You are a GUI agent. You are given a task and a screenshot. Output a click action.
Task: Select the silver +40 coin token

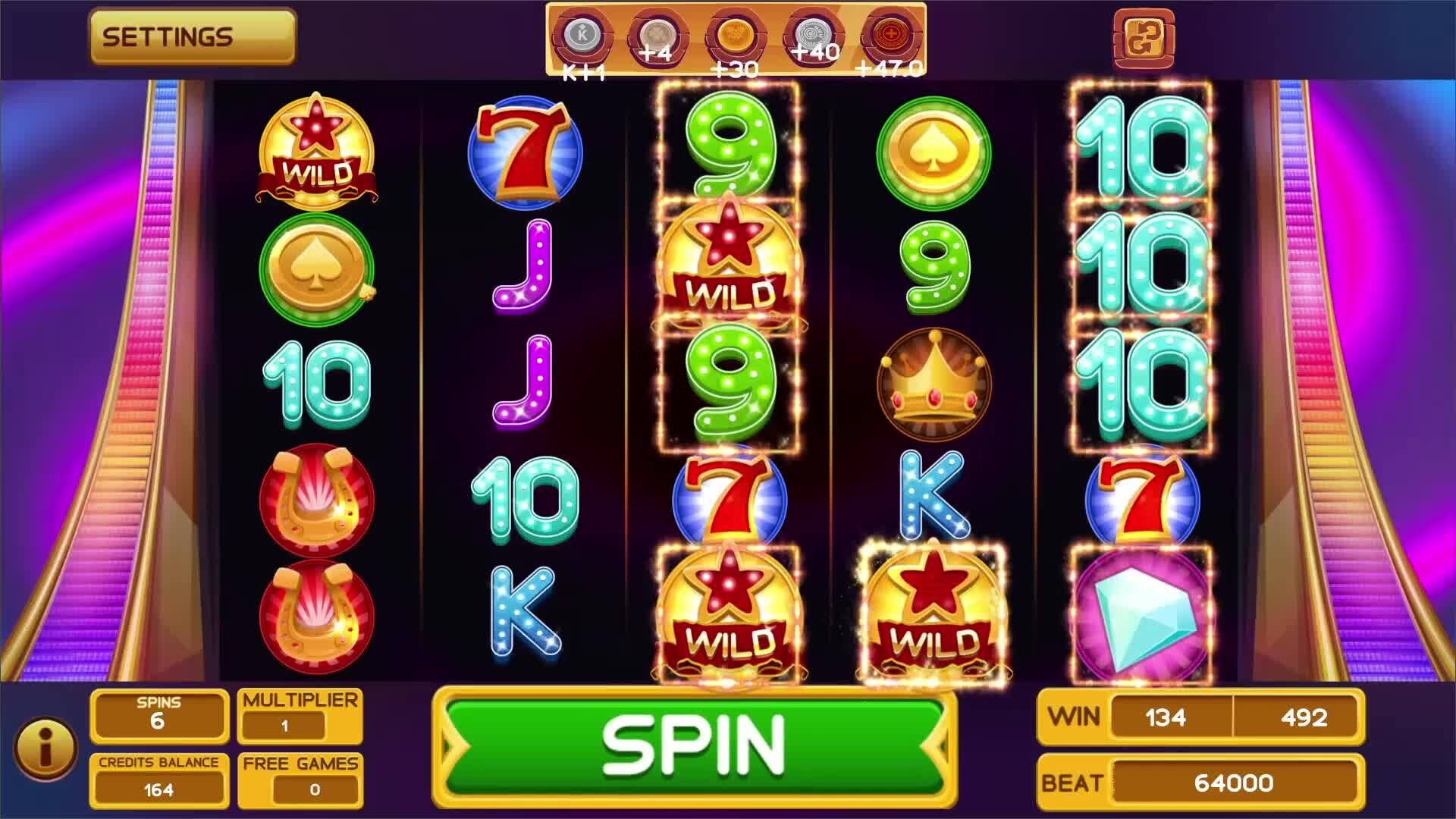pyautogui.click(x=814, y=36)
